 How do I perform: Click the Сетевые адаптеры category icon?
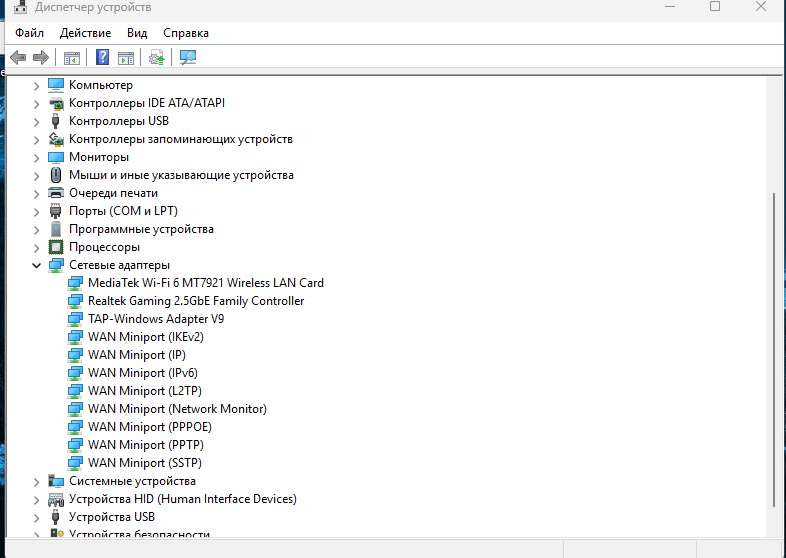tap(56, 265)
